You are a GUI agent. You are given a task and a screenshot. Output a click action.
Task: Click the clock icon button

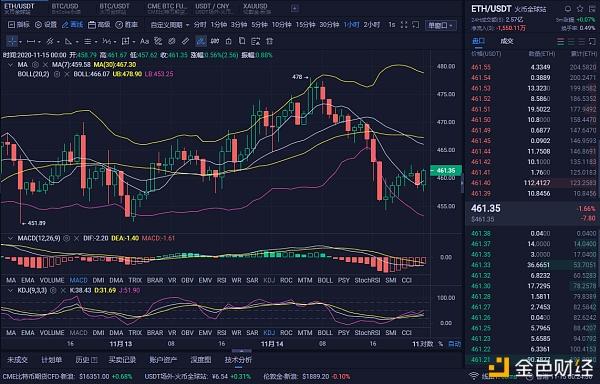pyautogui.click(x=126, y=24)
